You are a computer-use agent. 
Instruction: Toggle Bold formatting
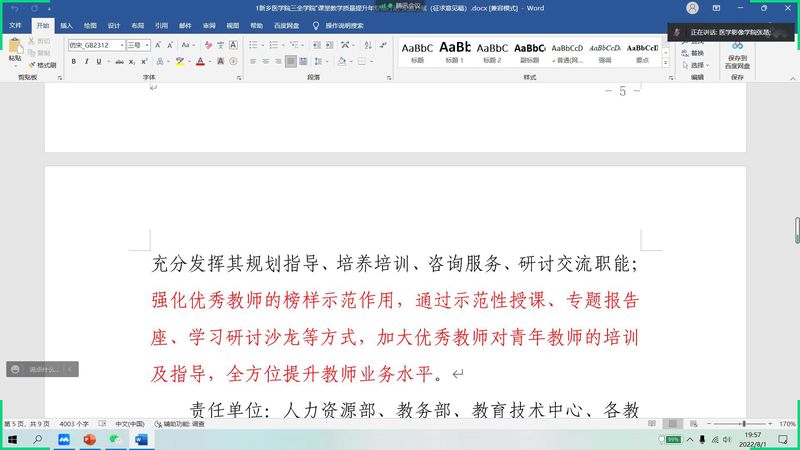[x=73, y=61]
